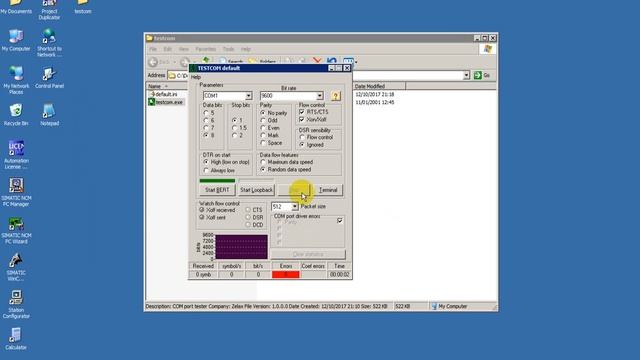Open SIMATIC NCM PC Wizard icon
This screenshot has width=640, height=360.
pyautogui.click(x=16, y=229)
